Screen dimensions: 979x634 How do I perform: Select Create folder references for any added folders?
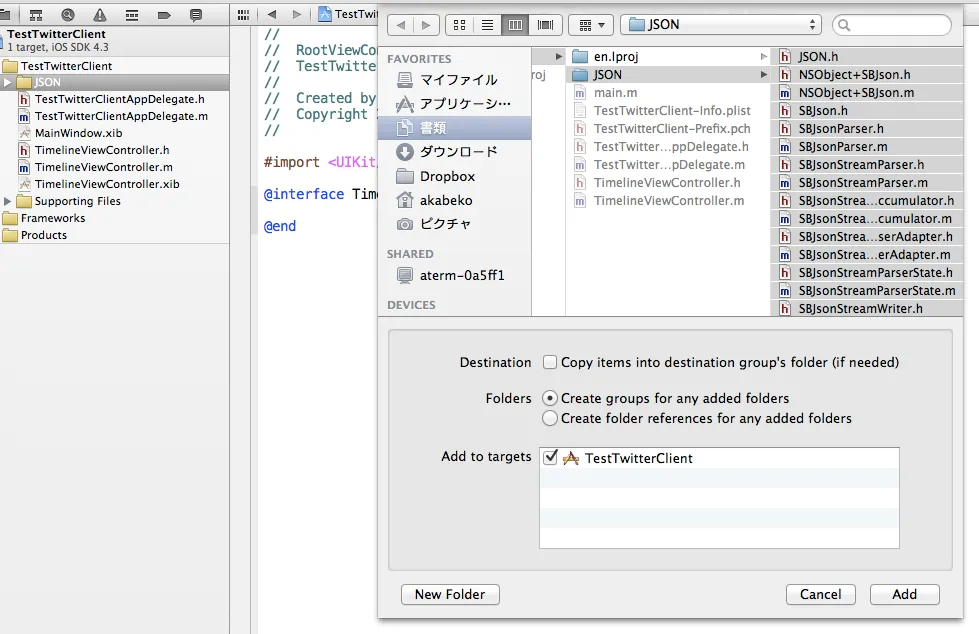(x=550, y=418)
